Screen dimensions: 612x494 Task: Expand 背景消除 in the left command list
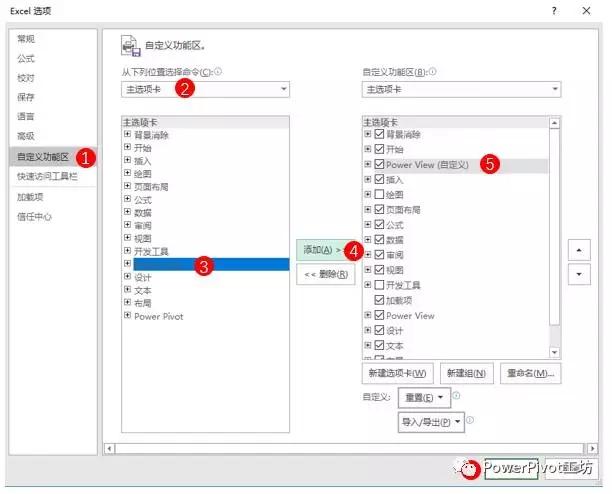pos(127,134)
